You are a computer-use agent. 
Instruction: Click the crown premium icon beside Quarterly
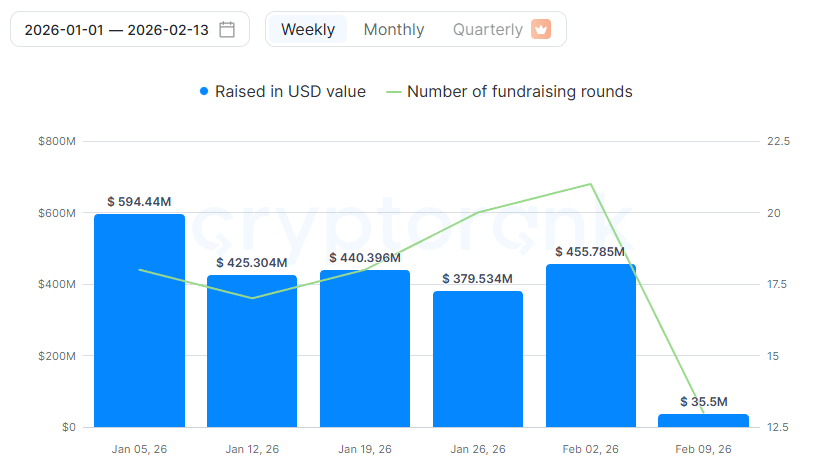(x=541, y=29)
